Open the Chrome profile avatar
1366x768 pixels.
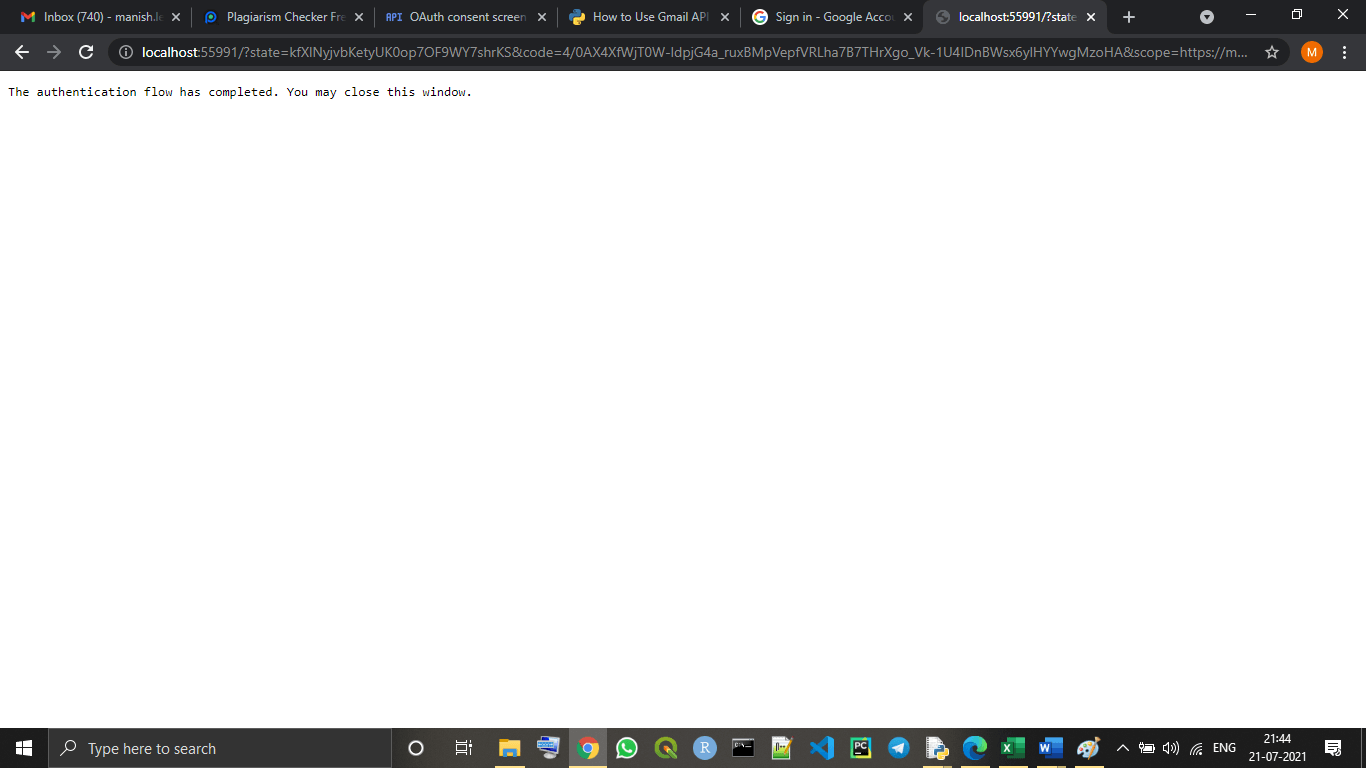[x=1311, y=51]
